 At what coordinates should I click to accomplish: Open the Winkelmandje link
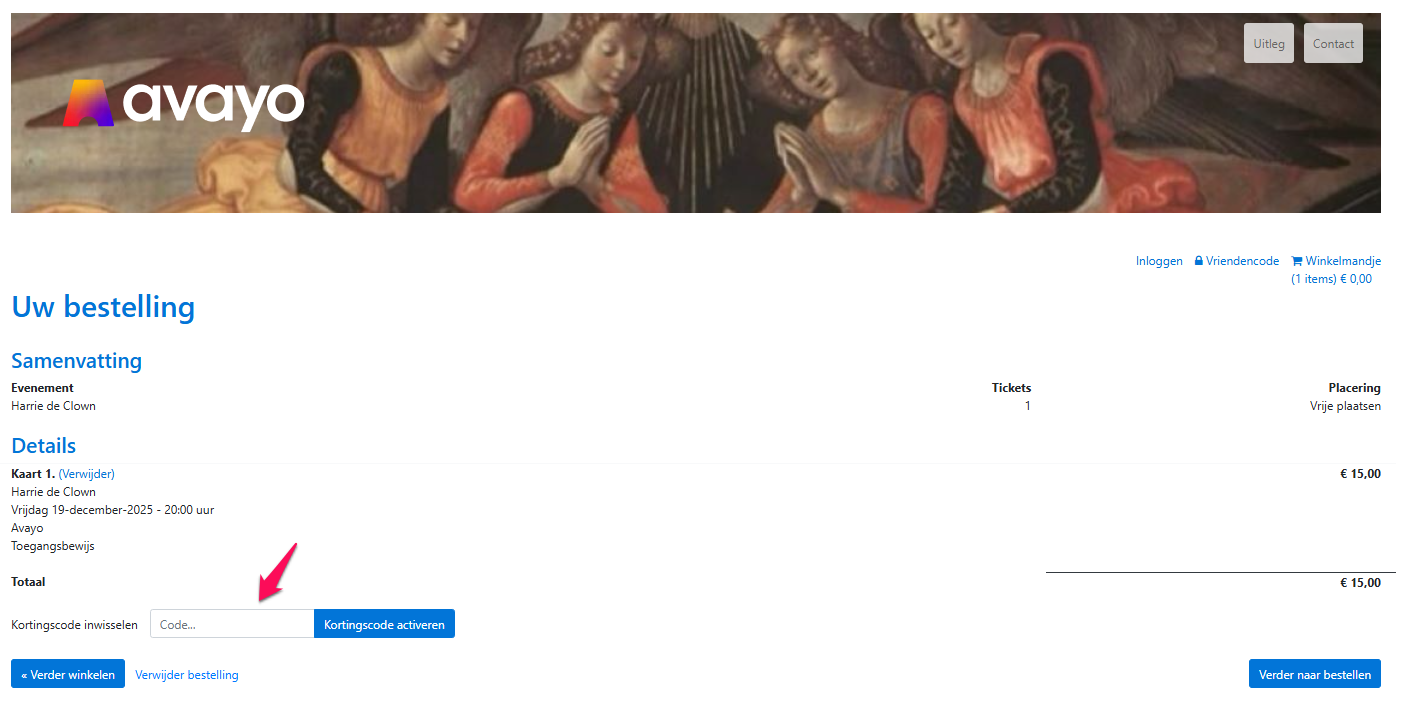click(x=1343, y=261)
